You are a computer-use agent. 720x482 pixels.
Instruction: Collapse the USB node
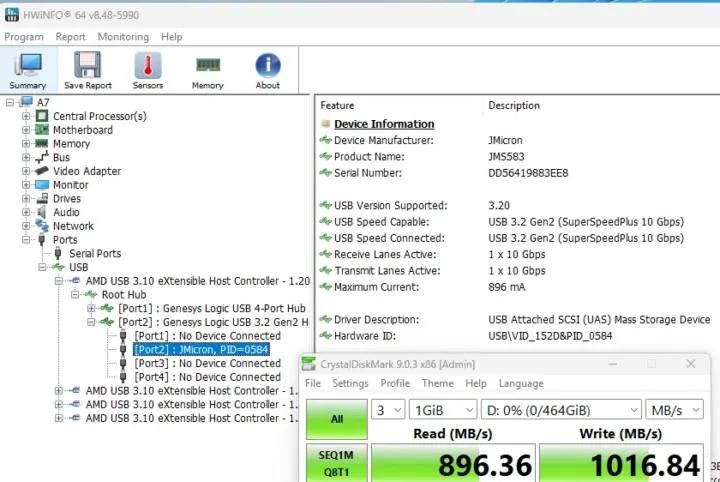tap(43, 267)
